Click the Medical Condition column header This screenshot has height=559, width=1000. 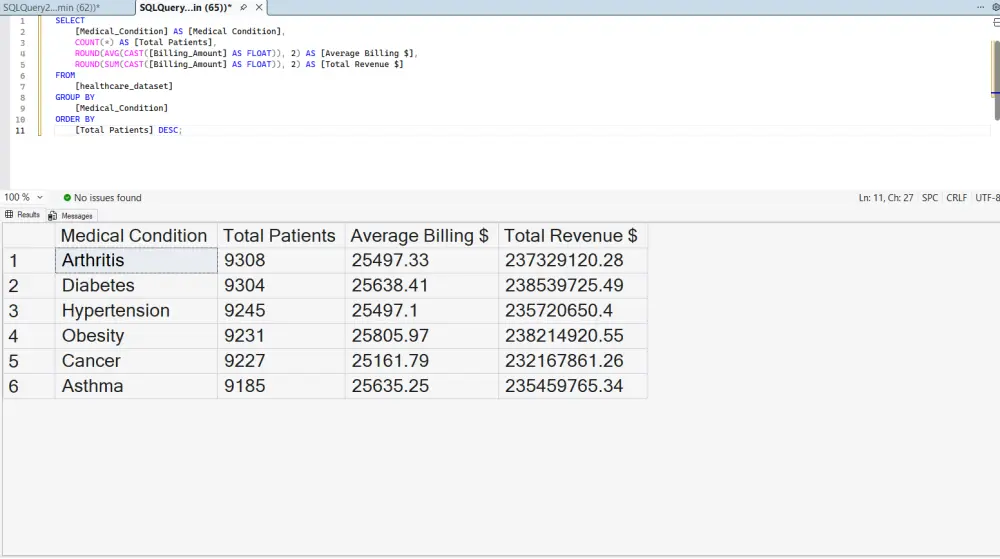(136, 235)
